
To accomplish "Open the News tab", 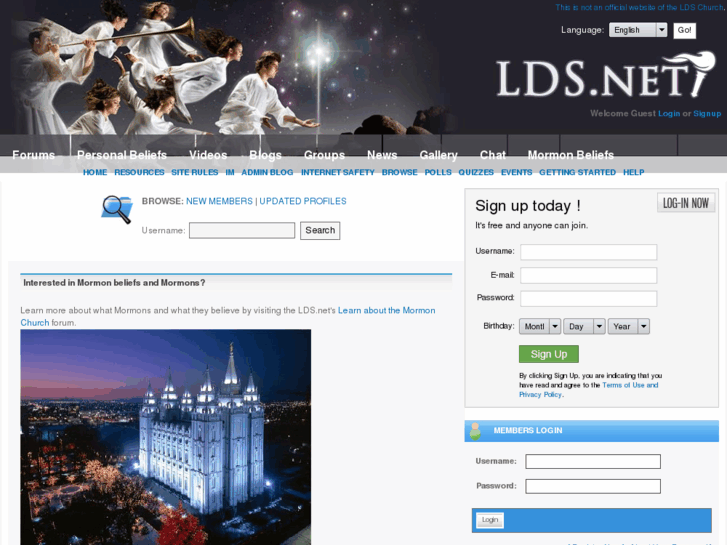I will click(382, 155).
